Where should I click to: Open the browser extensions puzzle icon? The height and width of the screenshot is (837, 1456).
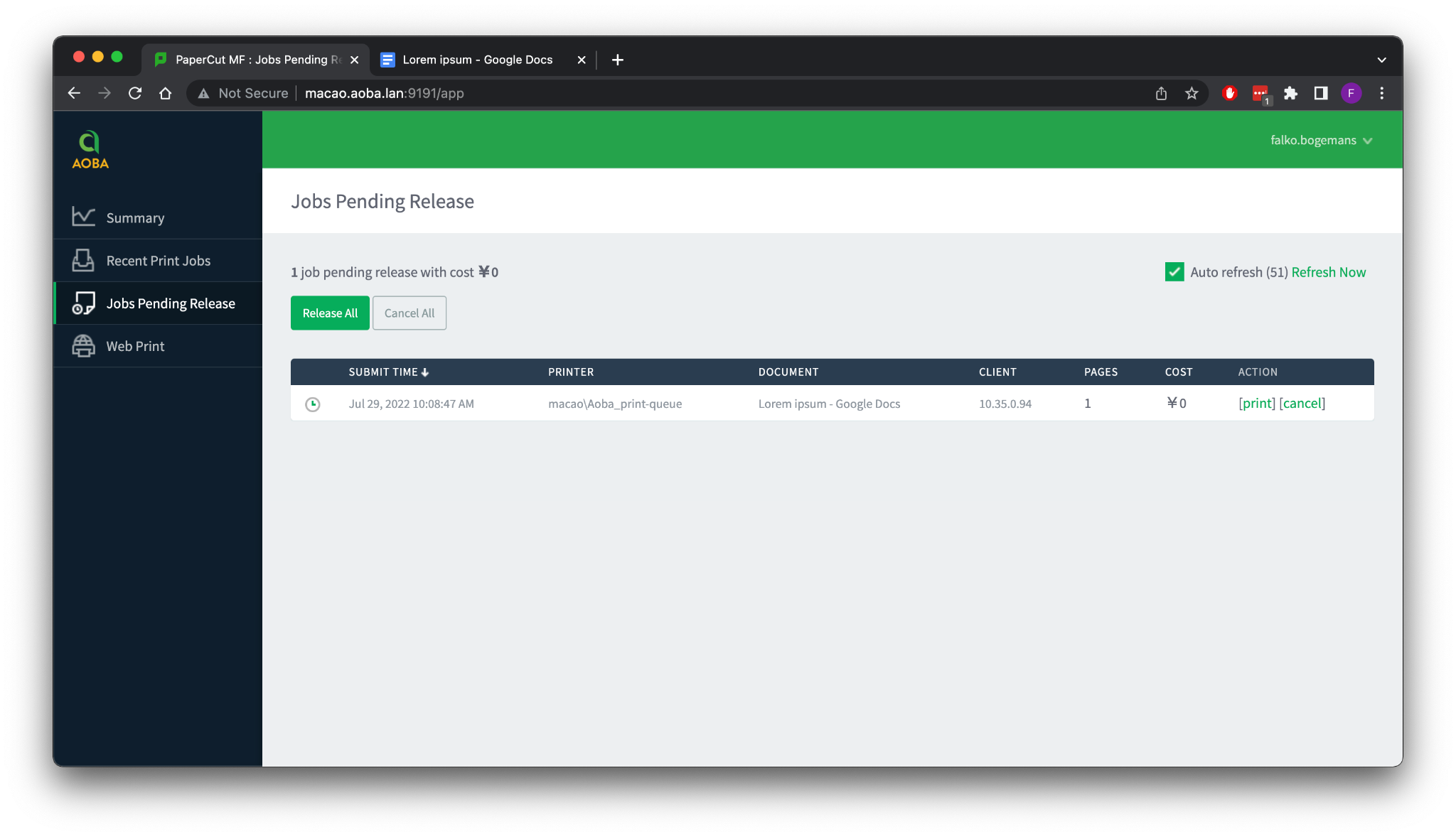(1290, 93)
